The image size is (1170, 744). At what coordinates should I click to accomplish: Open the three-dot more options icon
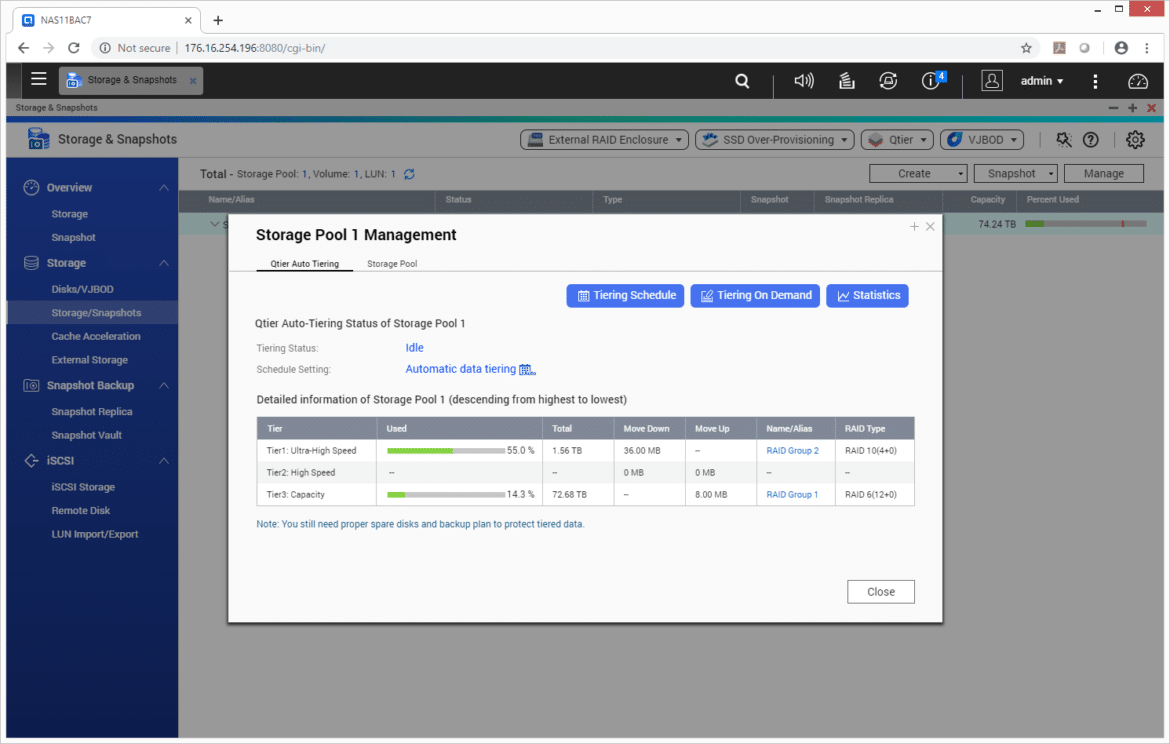tap(1095, 81)
